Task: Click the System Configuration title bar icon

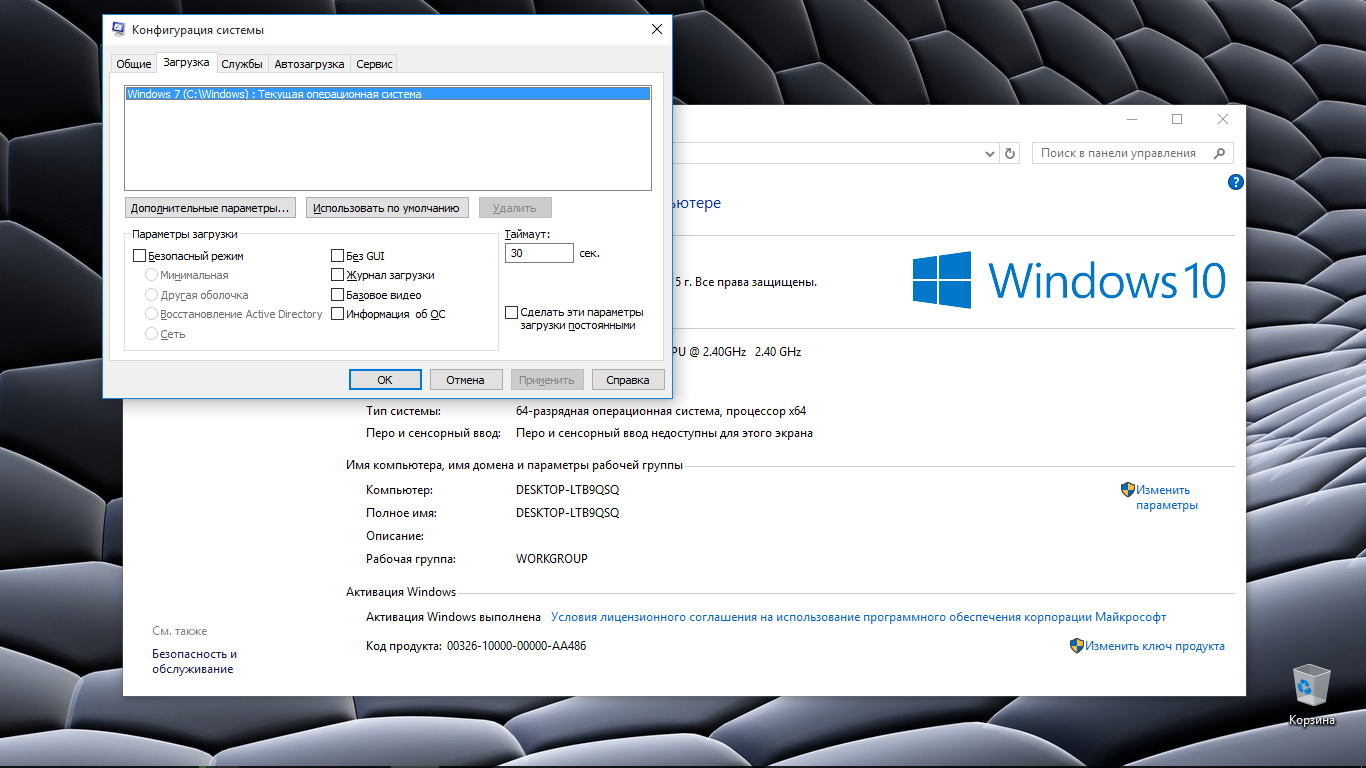Action: pos(119,30)
